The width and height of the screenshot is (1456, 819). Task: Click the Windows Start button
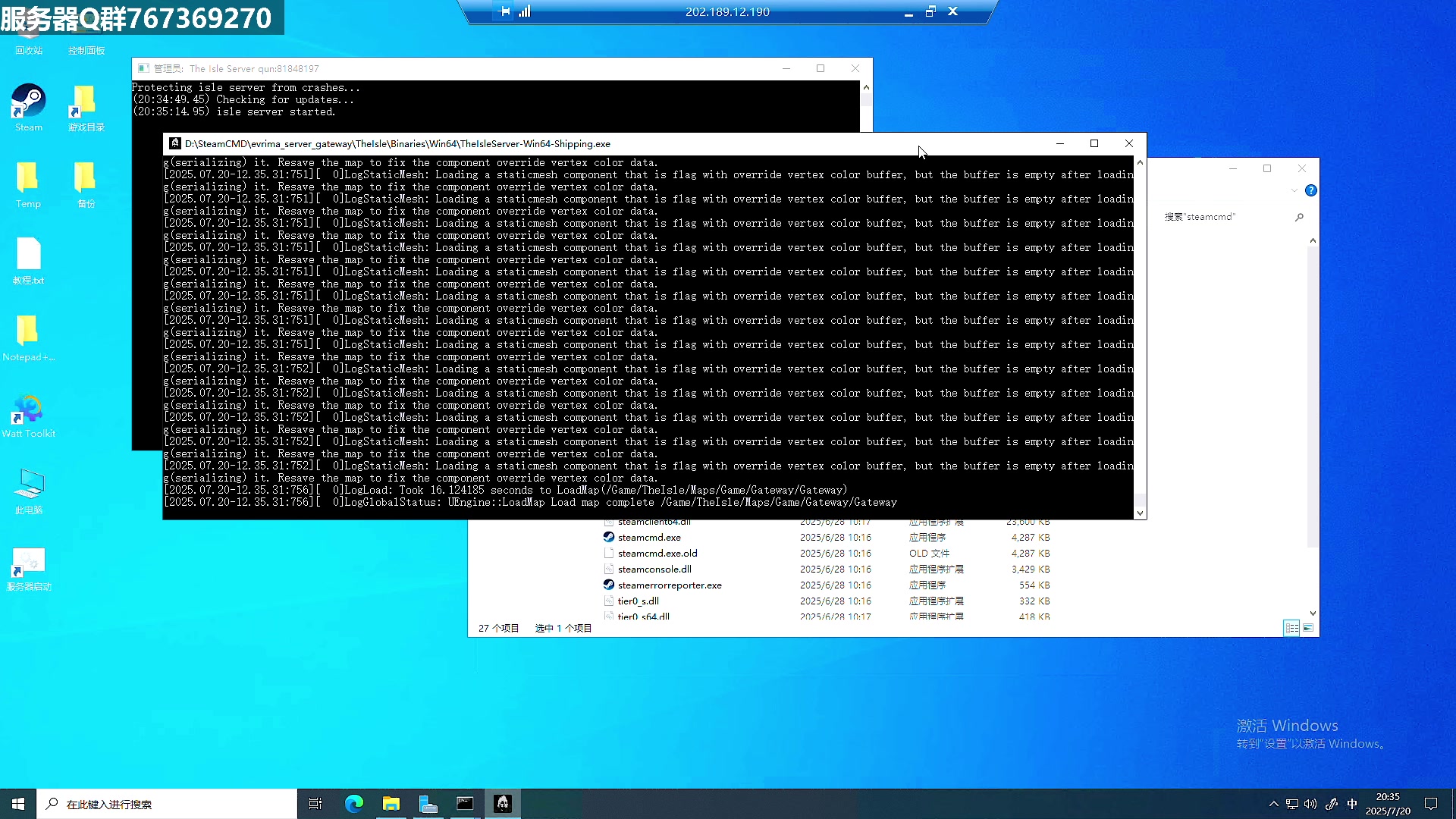coord(18,804)
